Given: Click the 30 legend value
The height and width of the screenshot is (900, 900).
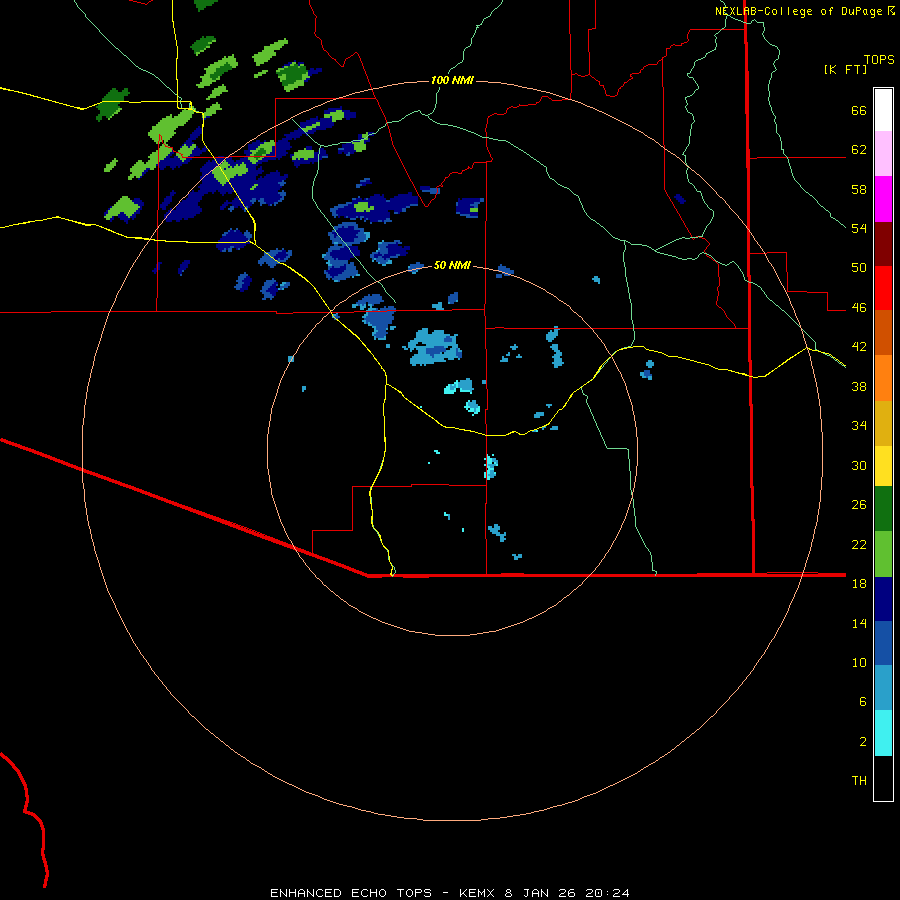Looking at the screenshot, I should click(x=859, y=465).
